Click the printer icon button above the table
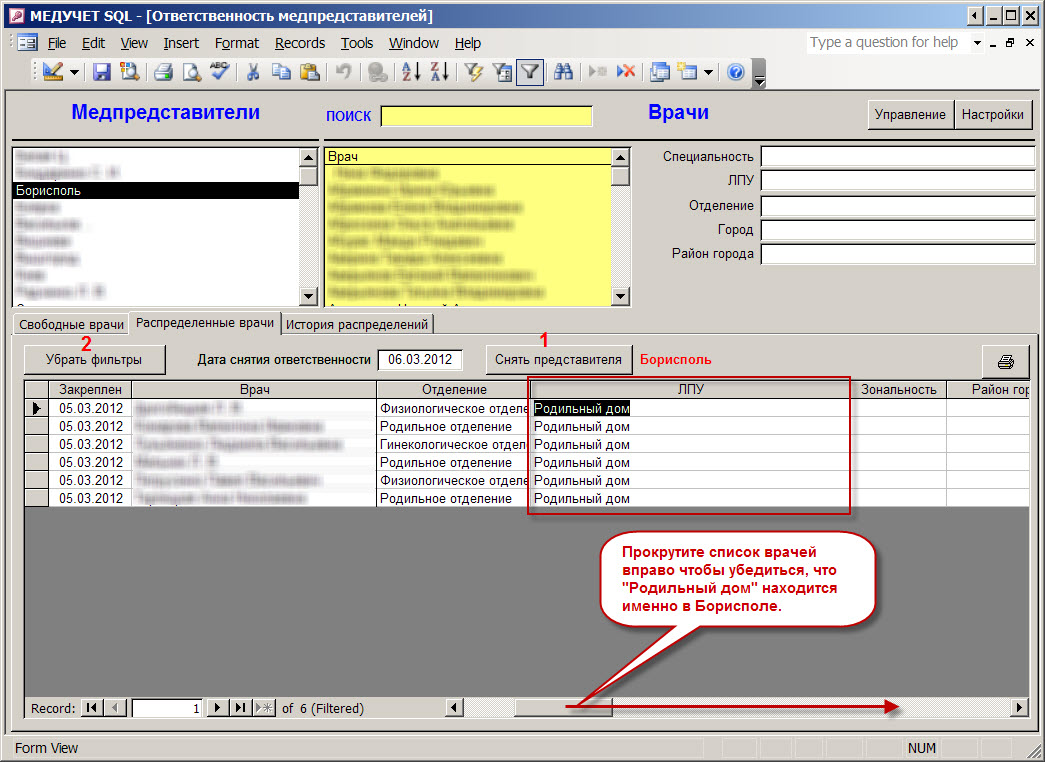 coord(1006,362)
